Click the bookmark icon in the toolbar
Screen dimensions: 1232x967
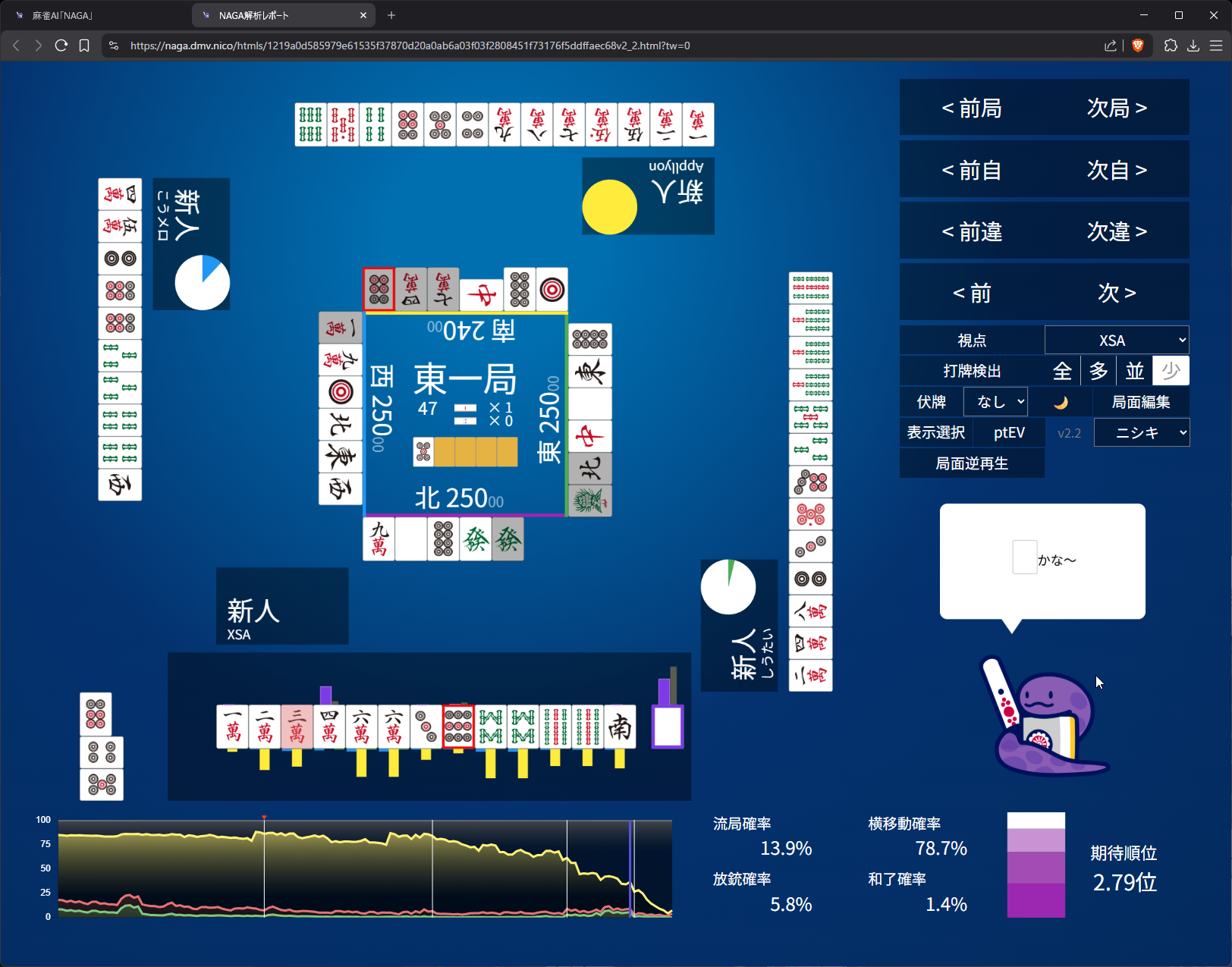coord(84,46)
